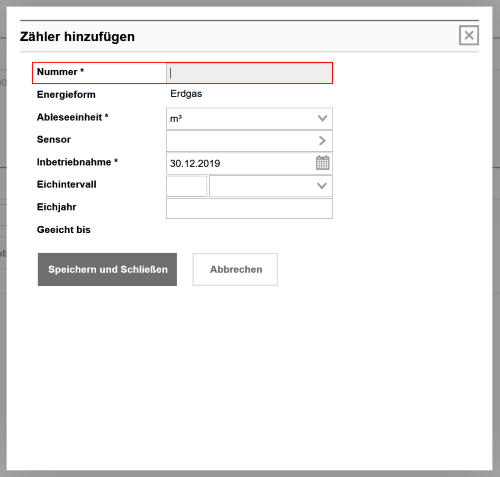This screenshot has width=500, height=477.
Task: Click Speichern und Schließen button
Action: pos(107,269)
